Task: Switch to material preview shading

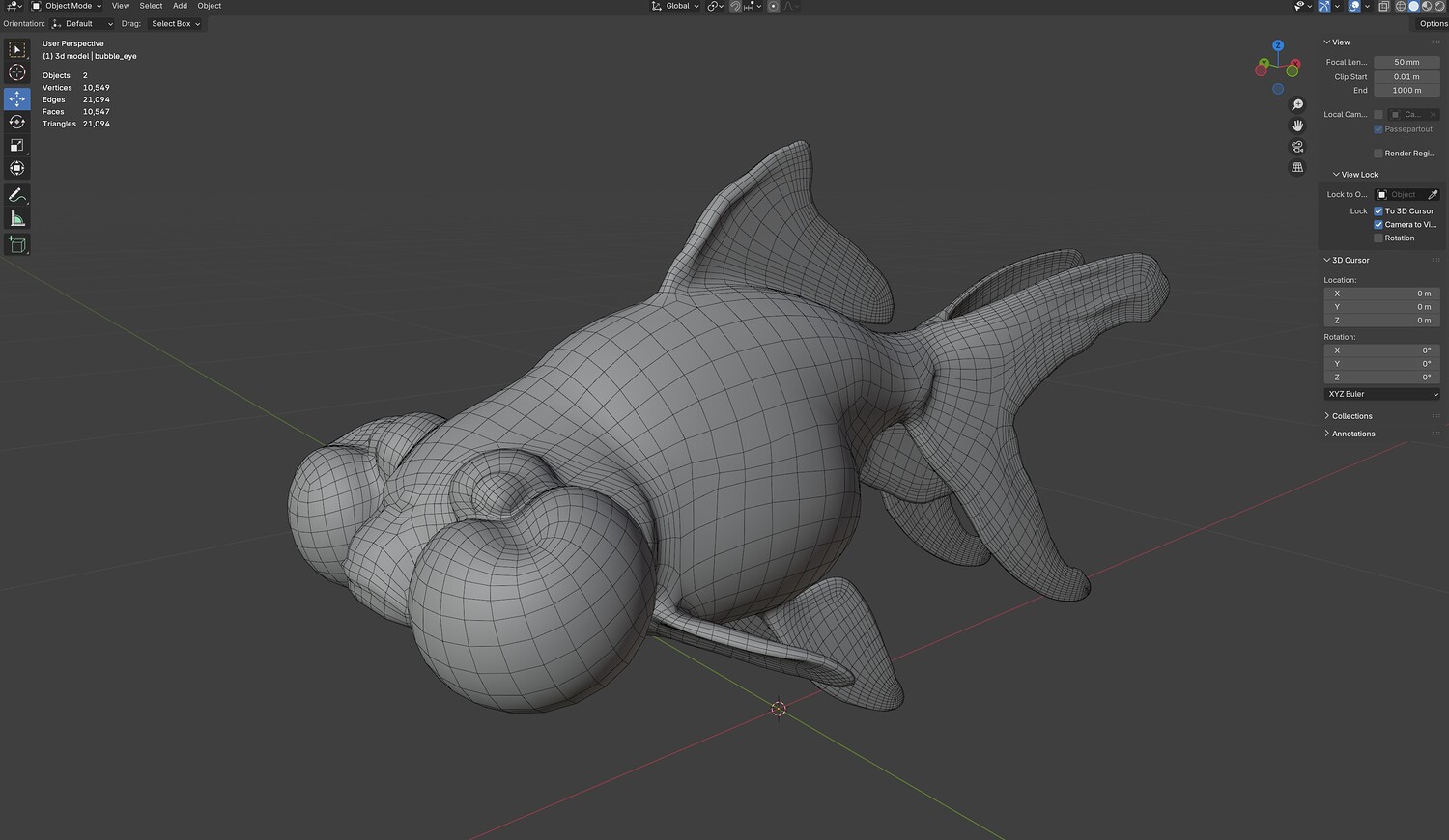Action: [x=1426, y=6]
